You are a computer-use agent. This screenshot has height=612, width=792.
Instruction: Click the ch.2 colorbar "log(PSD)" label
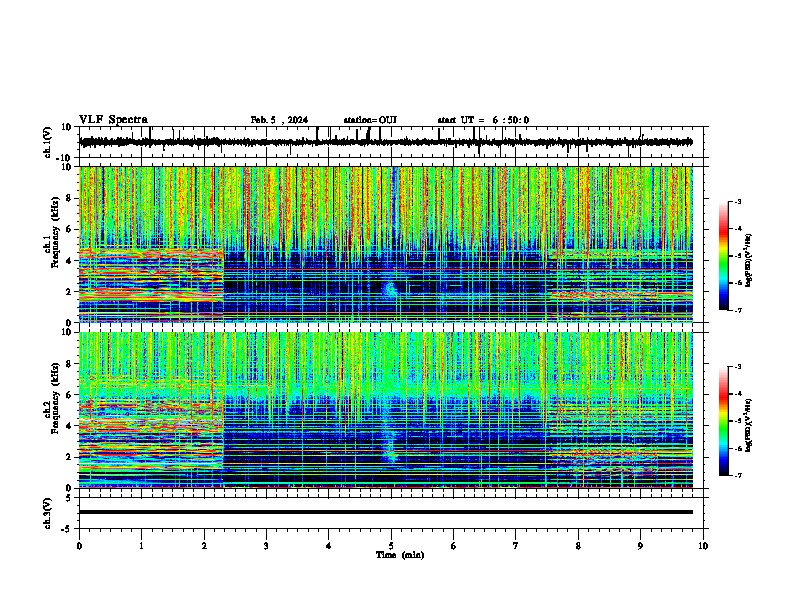point(749,425)
